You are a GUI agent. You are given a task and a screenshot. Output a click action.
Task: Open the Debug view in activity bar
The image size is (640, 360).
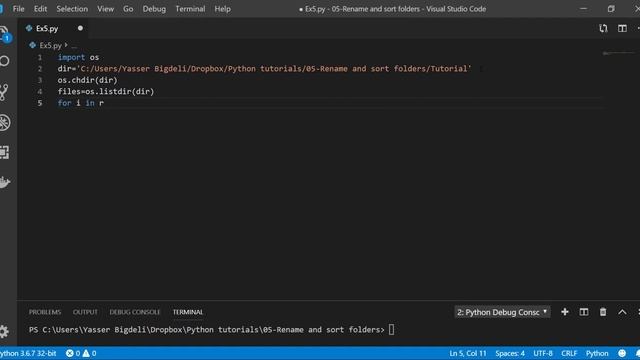(x=4, y=122)
